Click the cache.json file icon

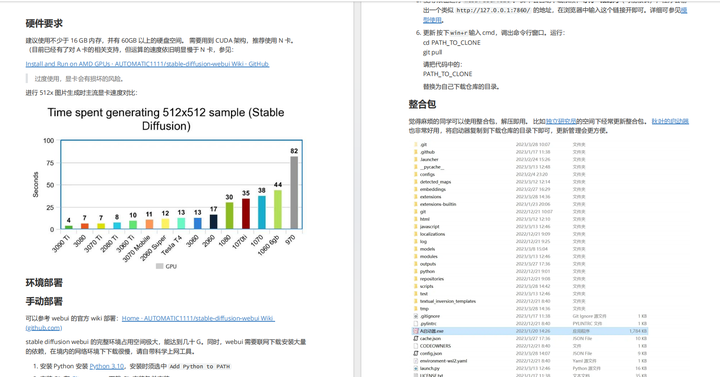416,338
